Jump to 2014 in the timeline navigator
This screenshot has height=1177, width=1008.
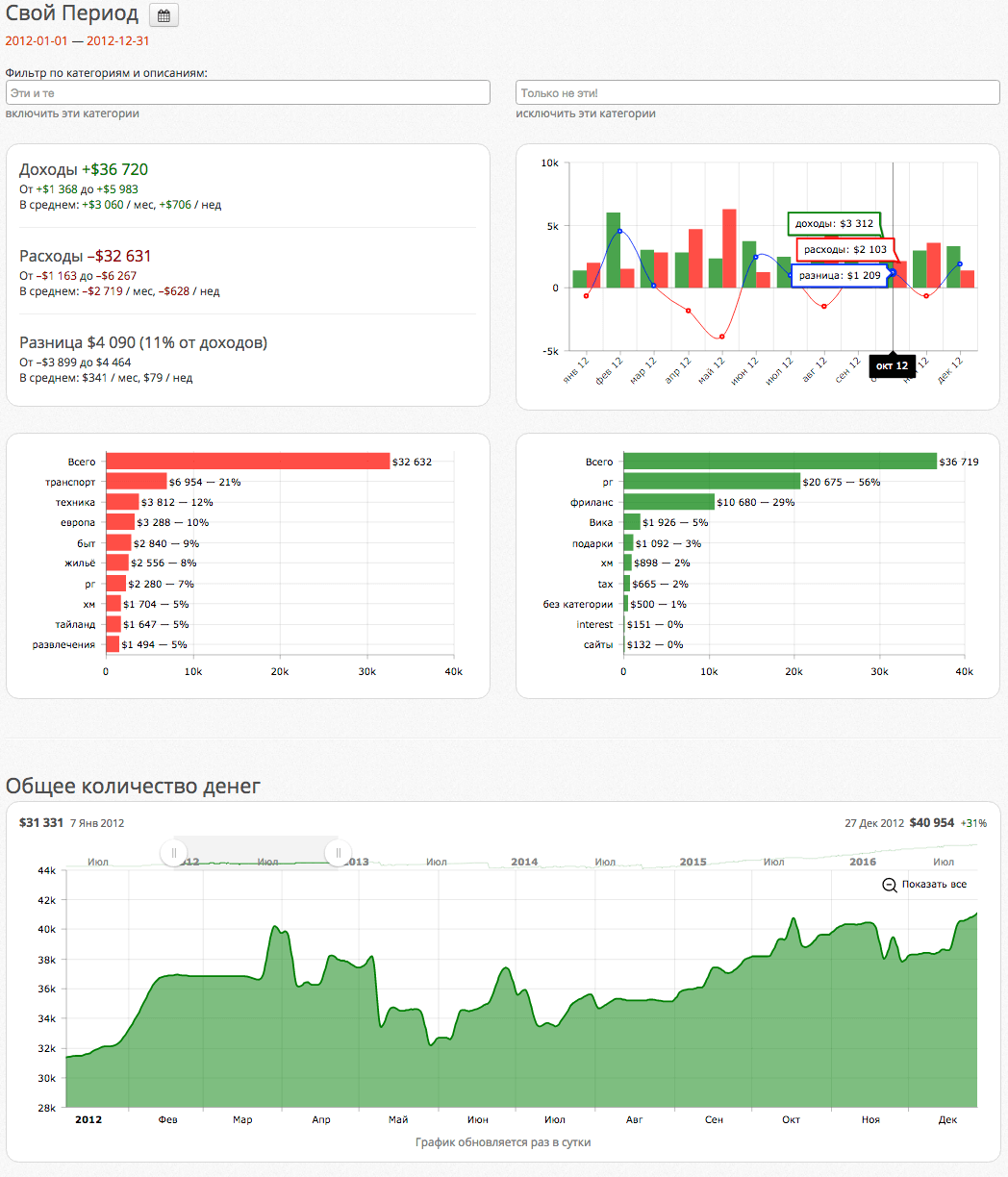pyautogui.click(x=524, y=862)
